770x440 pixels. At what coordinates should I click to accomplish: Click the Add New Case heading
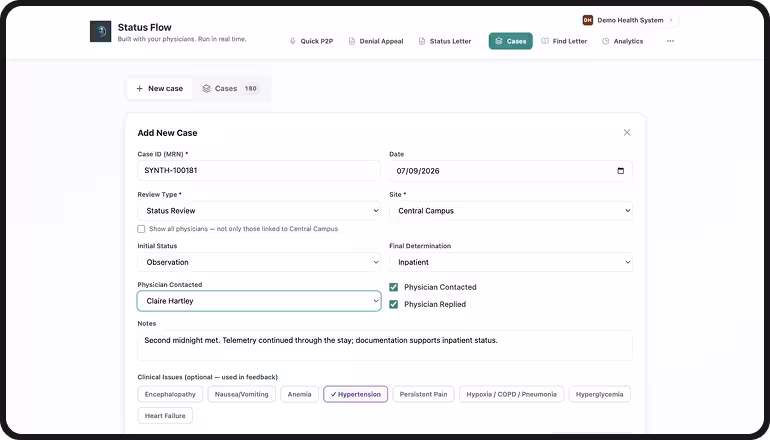tap(167, 133)
